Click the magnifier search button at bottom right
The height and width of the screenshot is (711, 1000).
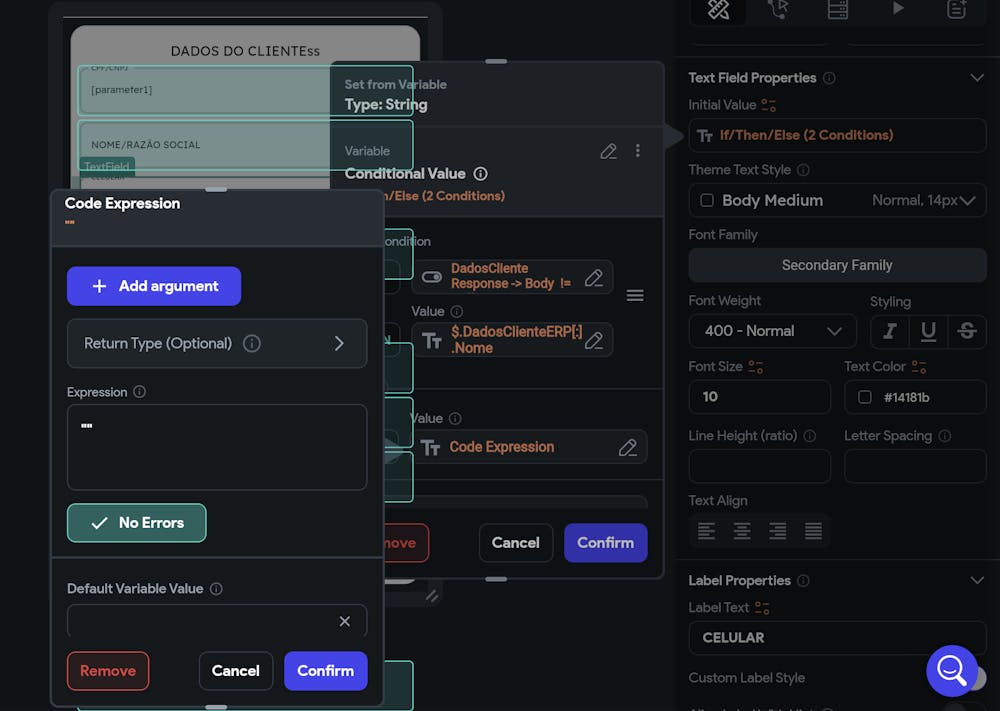click(952, 672)
